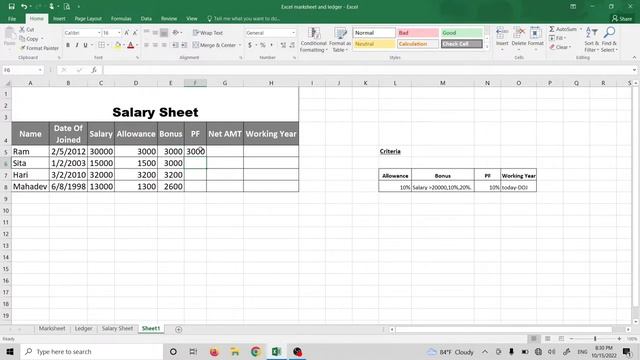Click the Decrease Decimal icon
Viewport: 640px width, 360px height.
292,45
